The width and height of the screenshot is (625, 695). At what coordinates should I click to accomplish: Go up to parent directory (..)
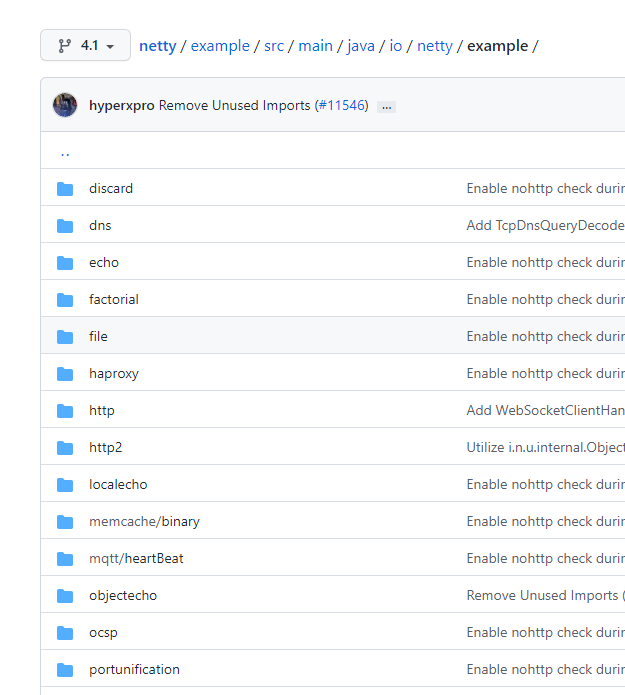coord(65,153)
